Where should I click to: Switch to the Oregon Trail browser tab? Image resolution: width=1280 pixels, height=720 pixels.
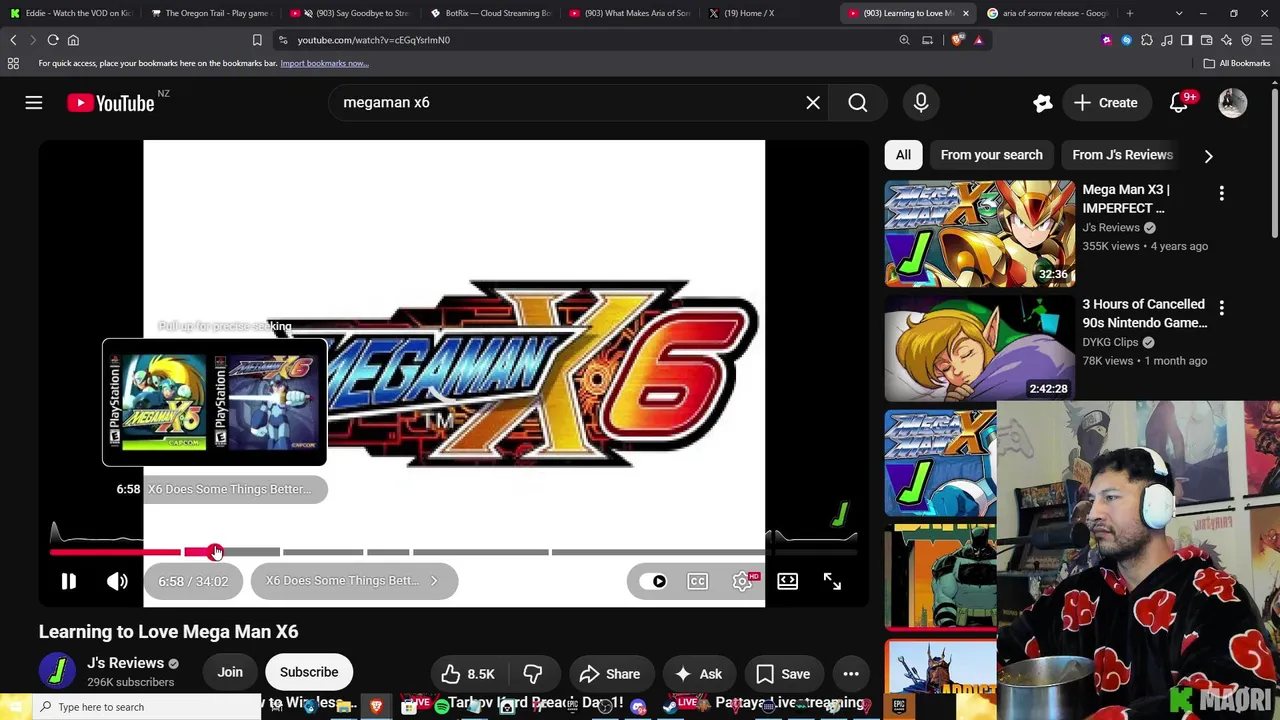210,13
